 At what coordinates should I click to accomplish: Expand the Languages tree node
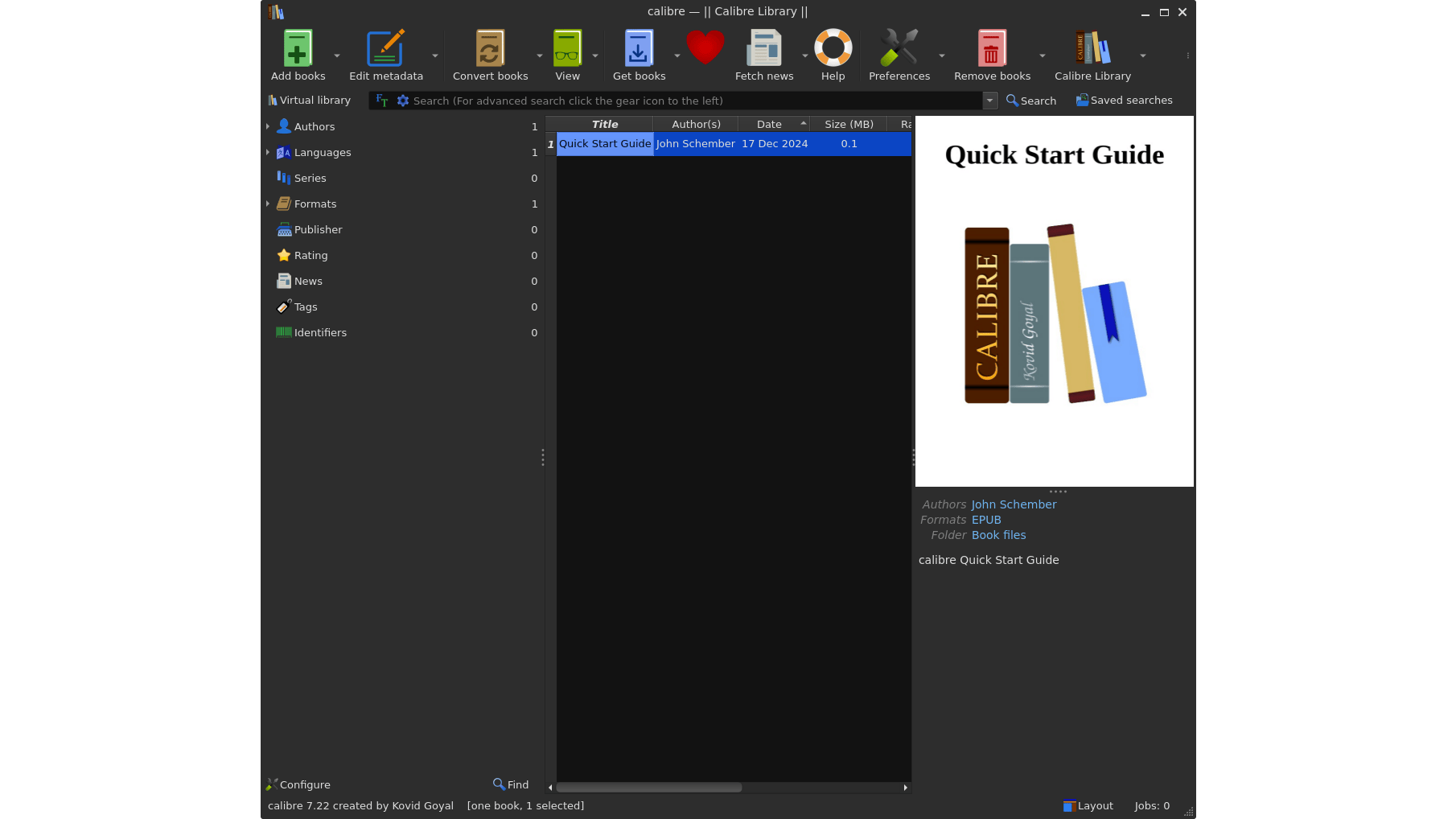click(268, 152)
